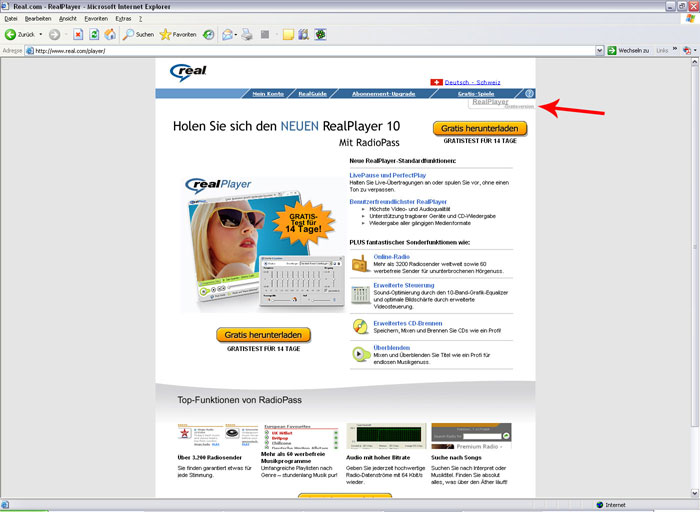700x512 pixels.
Task: Click the Online-Radio radio icon
Action: point(359,263)
